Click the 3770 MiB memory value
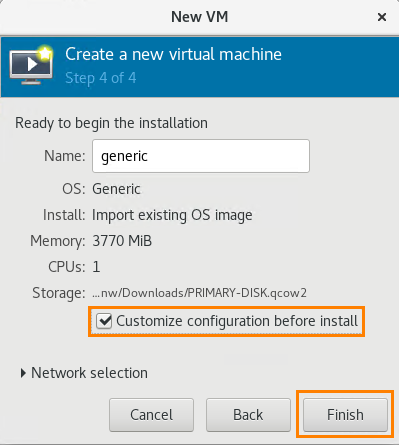This screenshot has width=399, height=445. pos(122,241)
